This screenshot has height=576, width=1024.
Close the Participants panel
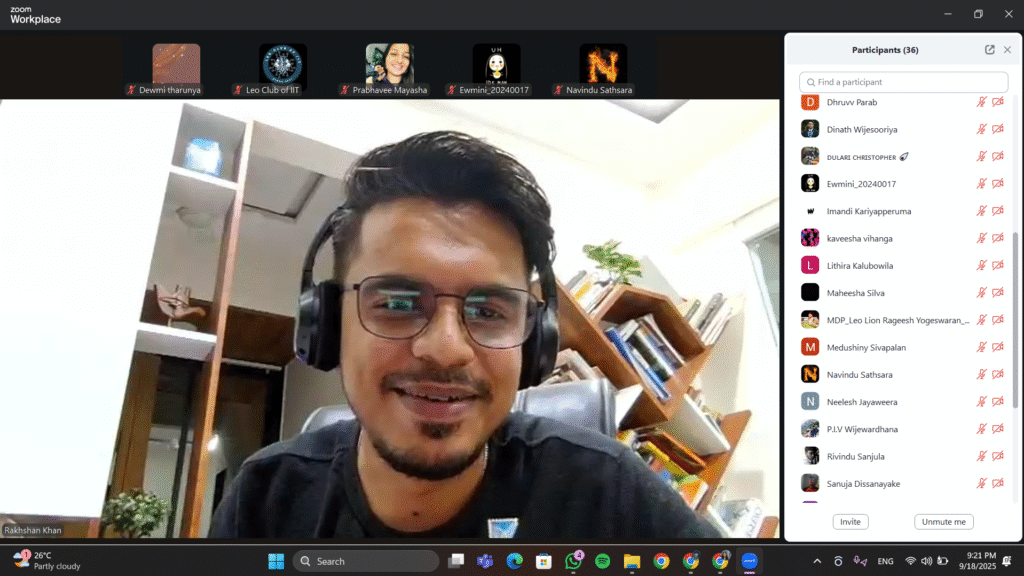click(x=1007, y=50)
